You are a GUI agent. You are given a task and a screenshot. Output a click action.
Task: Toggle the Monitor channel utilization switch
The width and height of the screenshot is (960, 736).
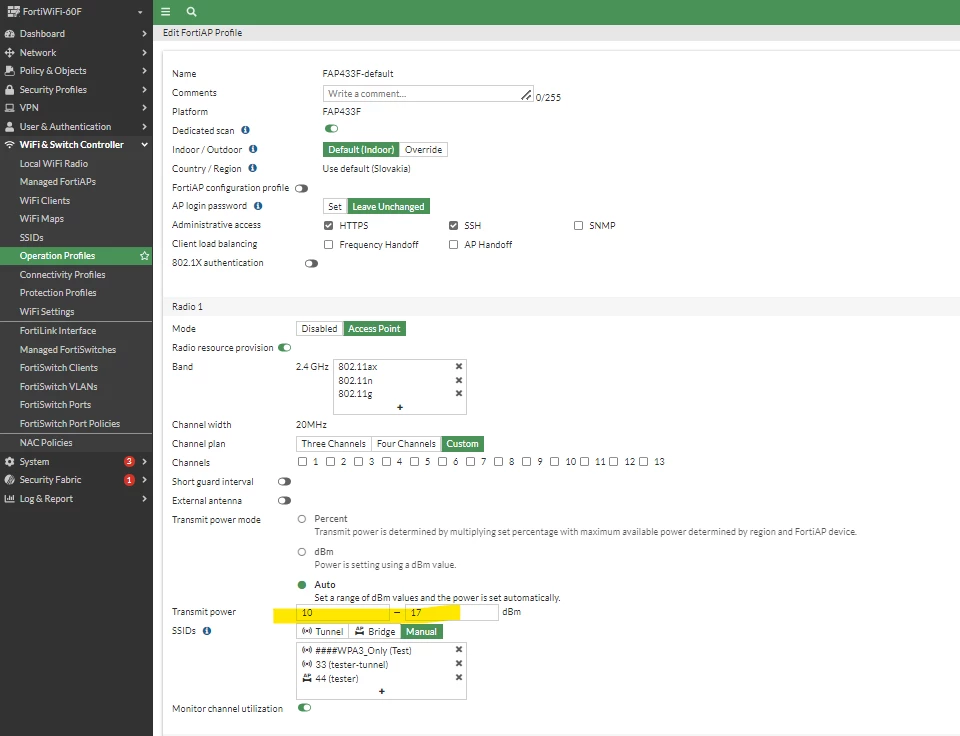click(x=304, y=707)
